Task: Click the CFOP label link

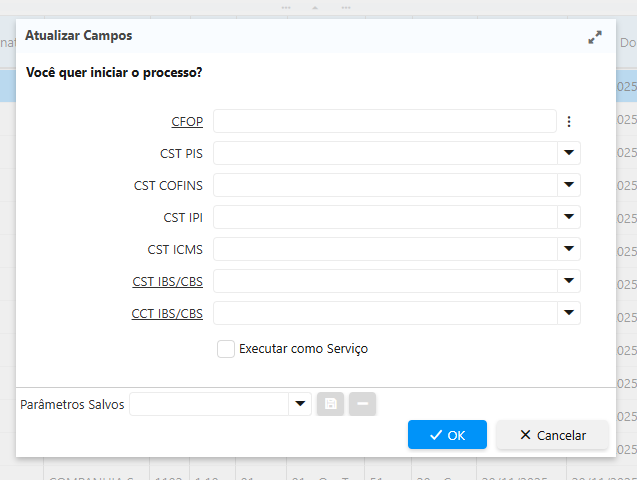Action: tap(187, 122)
